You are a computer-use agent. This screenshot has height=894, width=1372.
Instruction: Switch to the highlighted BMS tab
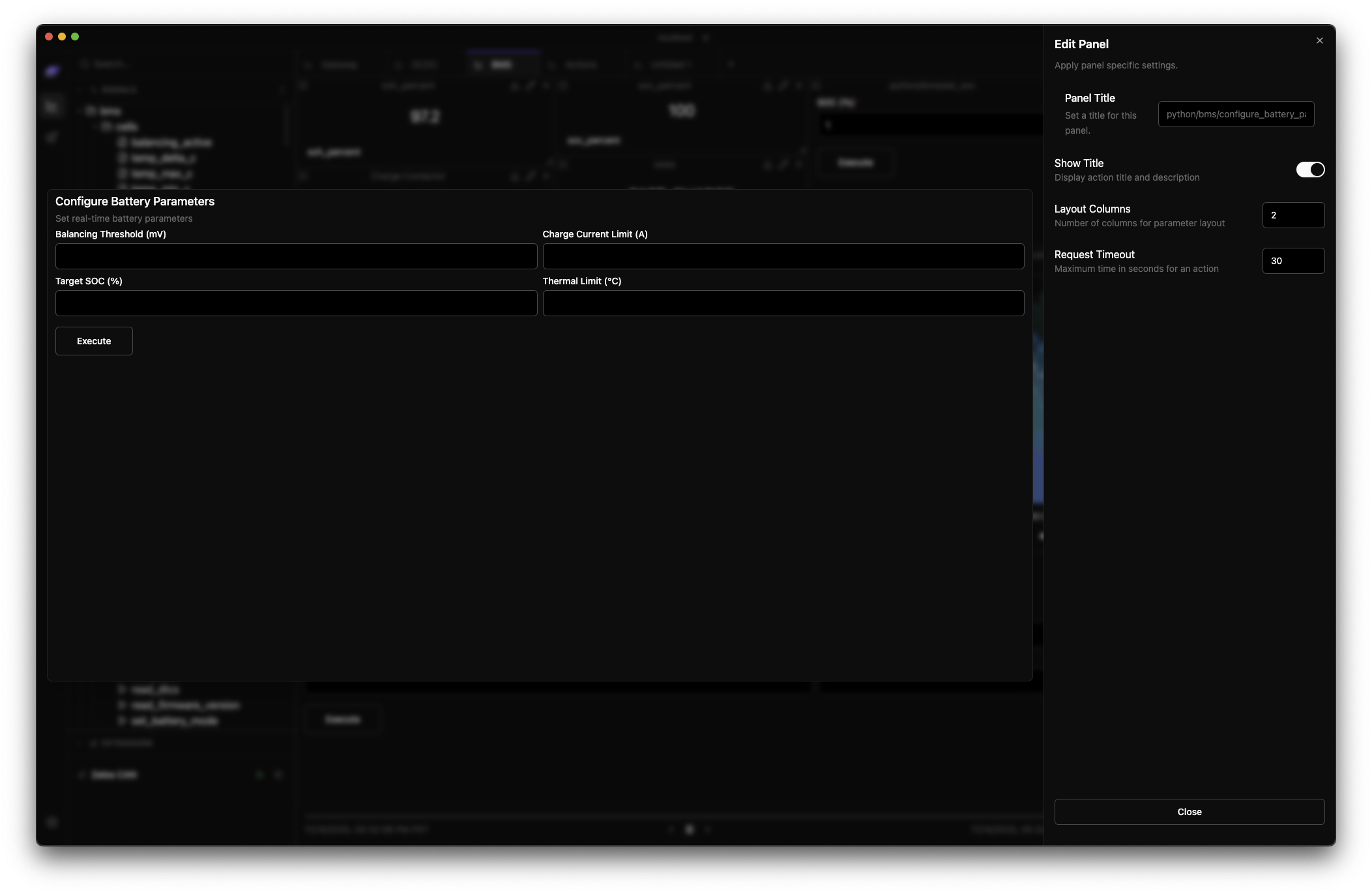click(503, 65)
